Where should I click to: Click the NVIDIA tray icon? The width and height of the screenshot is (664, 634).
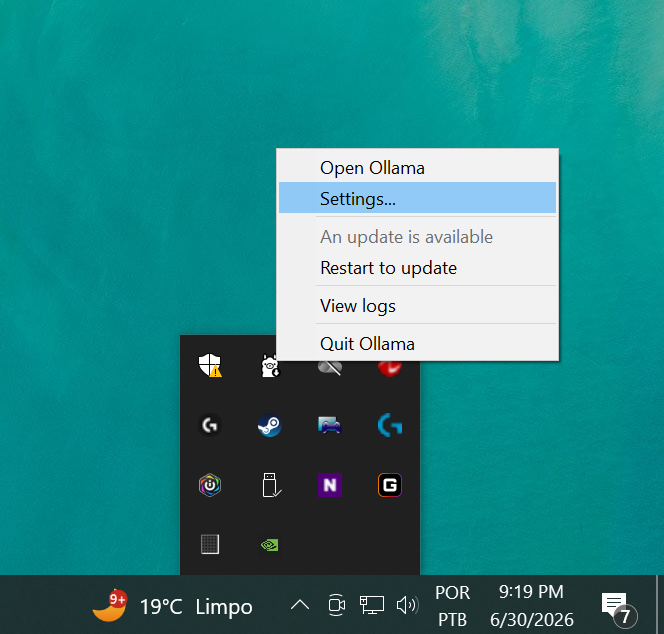click(270, 545)
